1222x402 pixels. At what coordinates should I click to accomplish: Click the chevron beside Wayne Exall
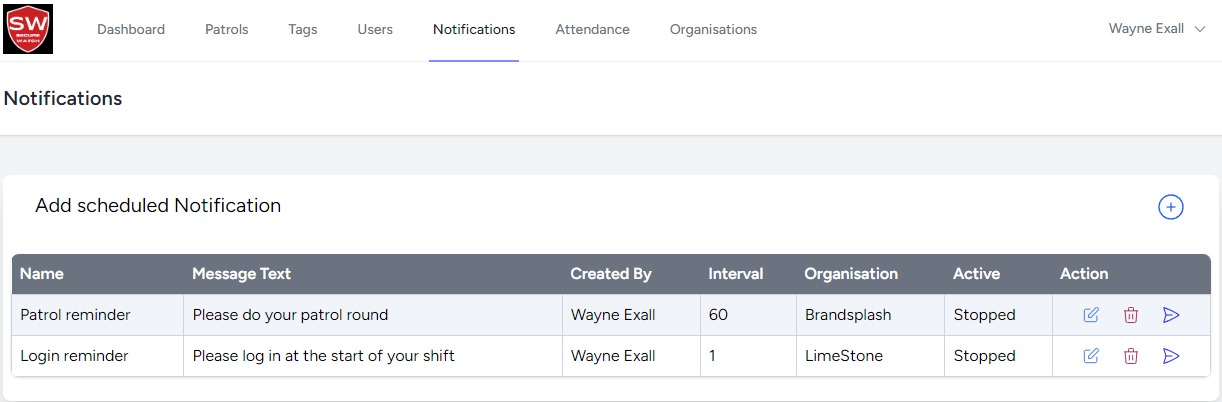pyautogui.click(x=1201, y=29)
